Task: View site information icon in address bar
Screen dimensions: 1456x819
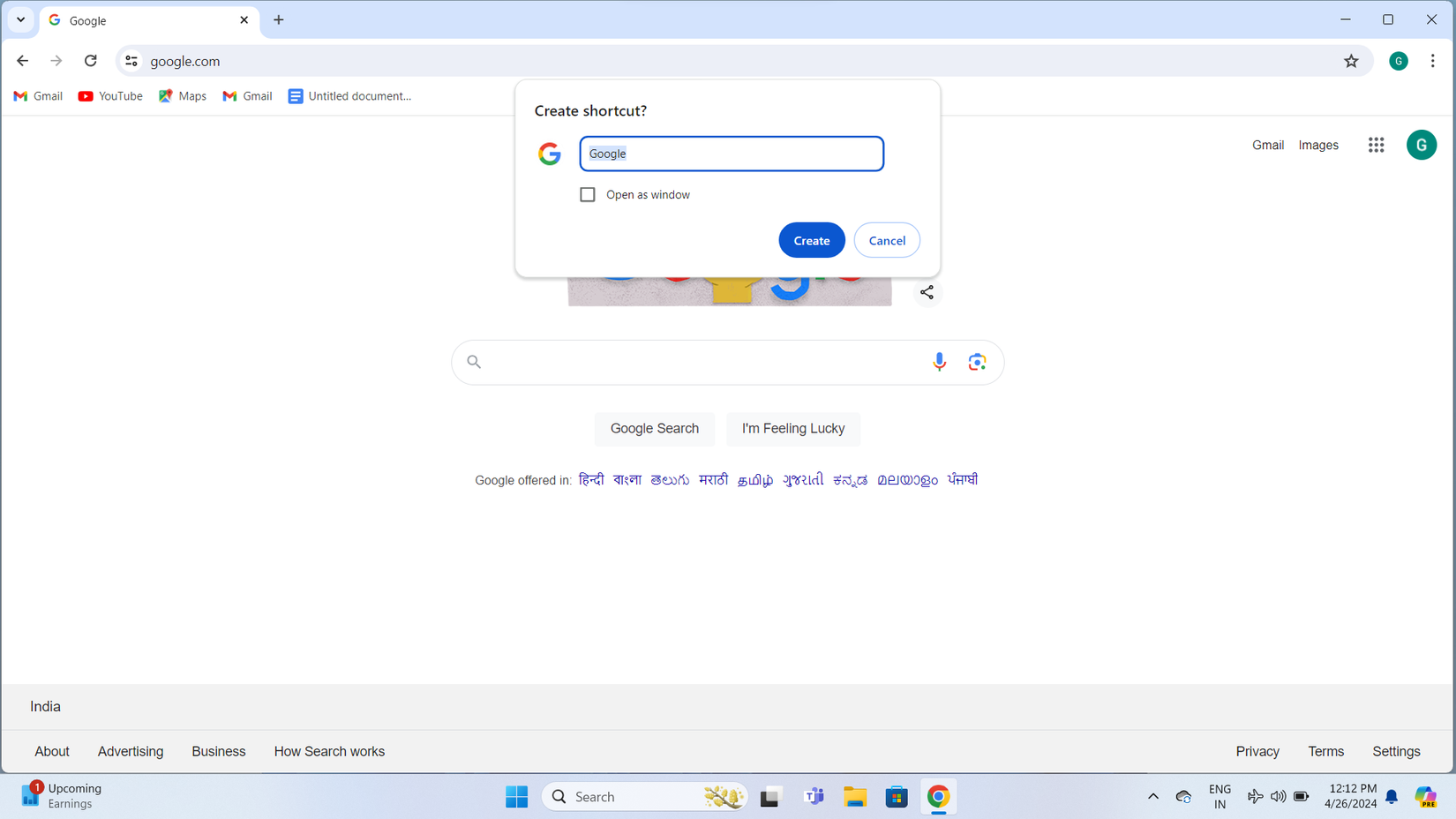Action: tap(131, 61)
